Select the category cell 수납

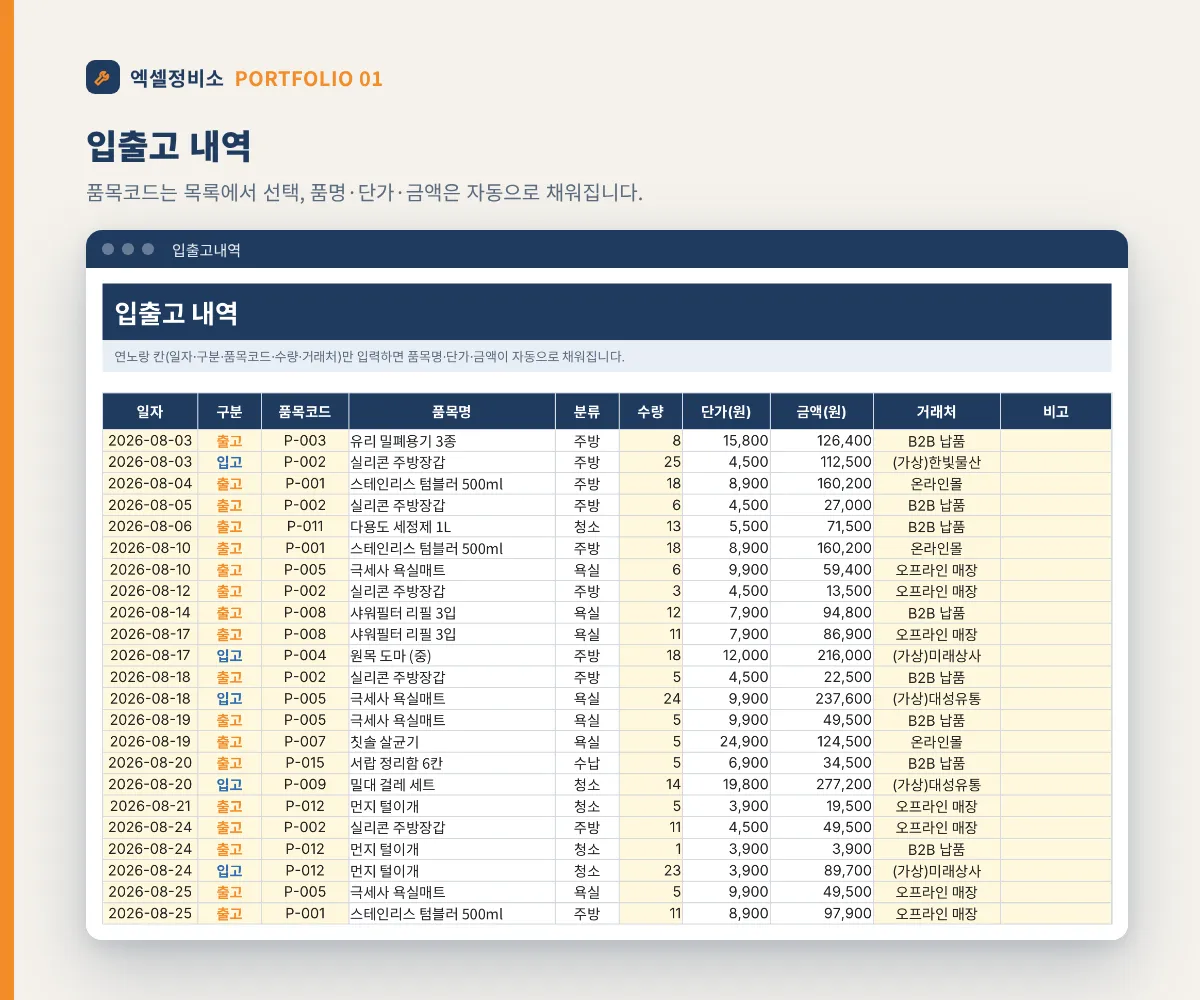coord(588,763)
